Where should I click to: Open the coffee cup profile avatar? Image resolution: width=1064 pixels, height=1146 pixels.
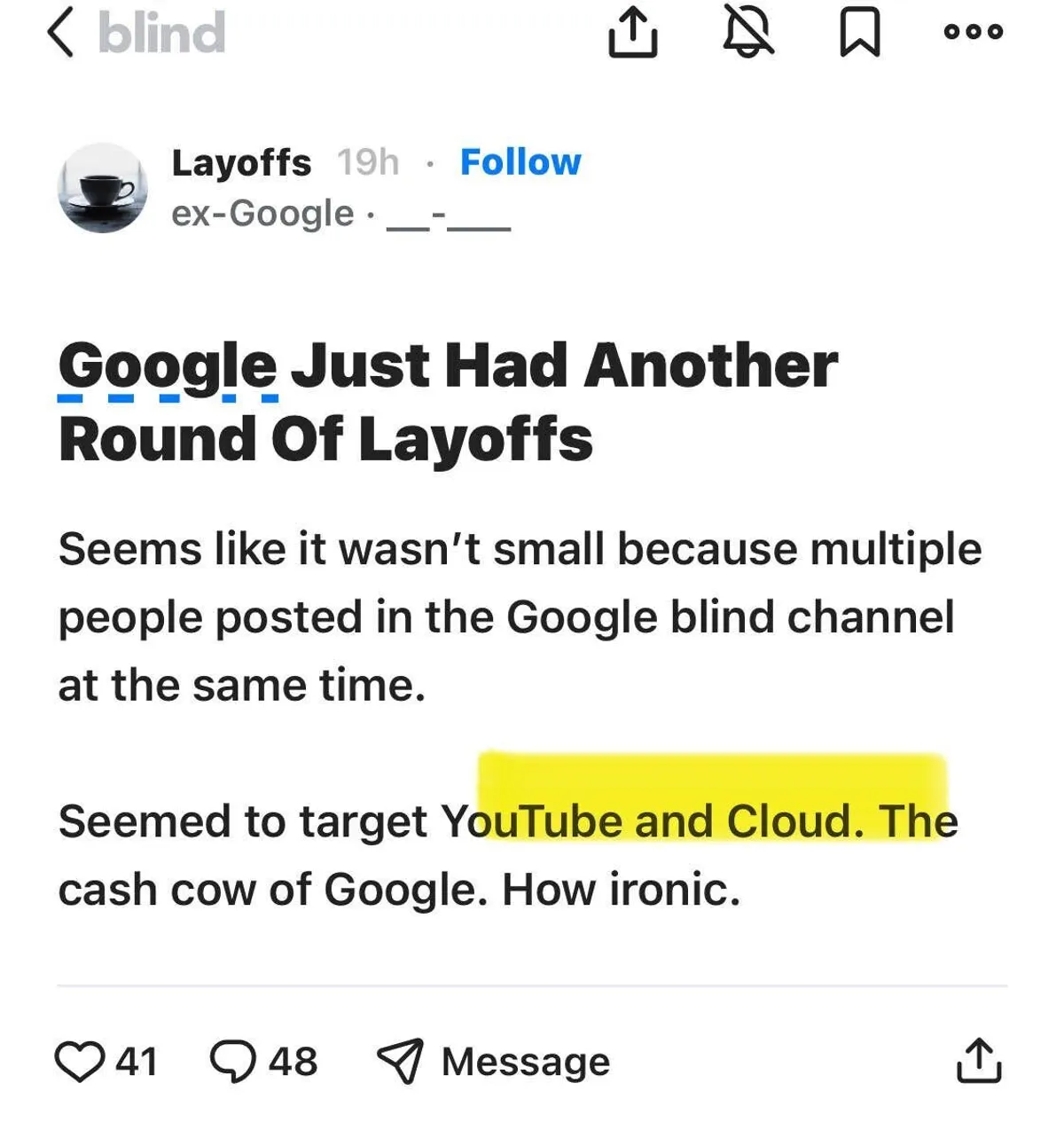[102, 188]
